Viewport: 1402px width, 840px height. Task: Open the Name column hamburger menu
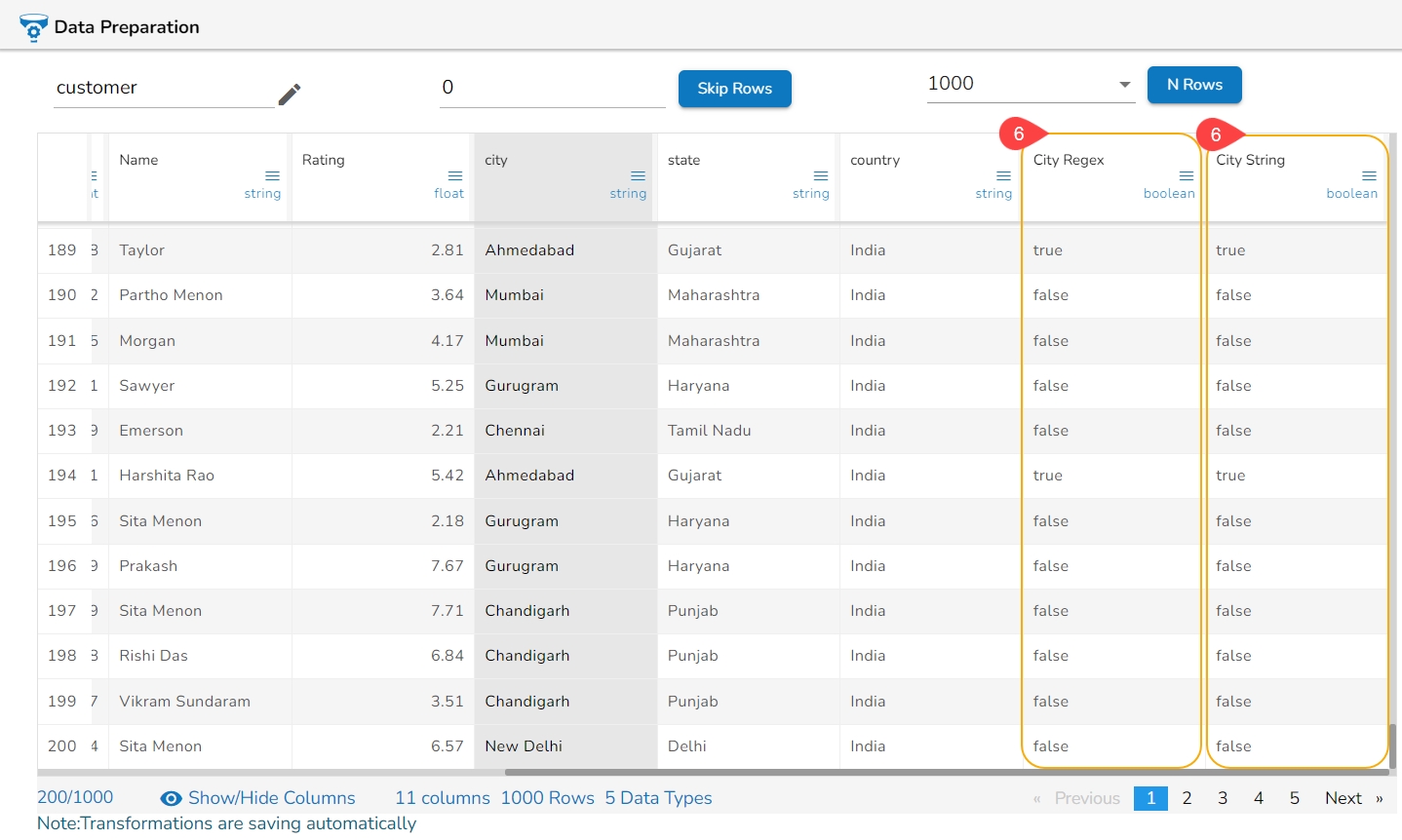tap(272, 176)
